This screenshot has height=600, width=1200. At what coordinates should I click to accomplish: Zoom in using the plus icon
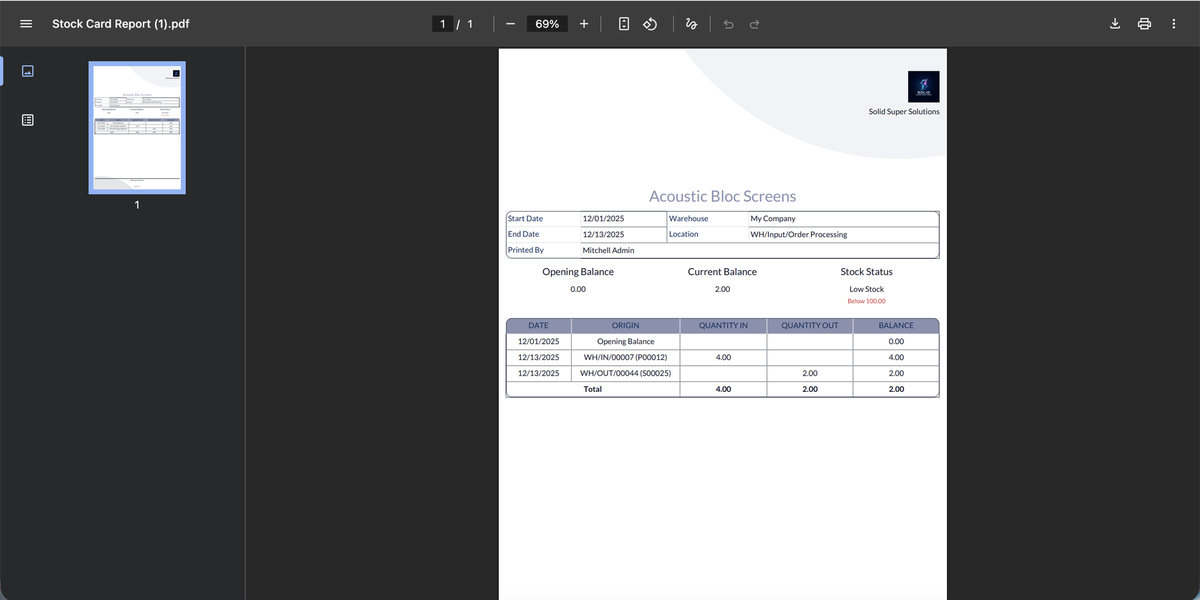point(583,23)
